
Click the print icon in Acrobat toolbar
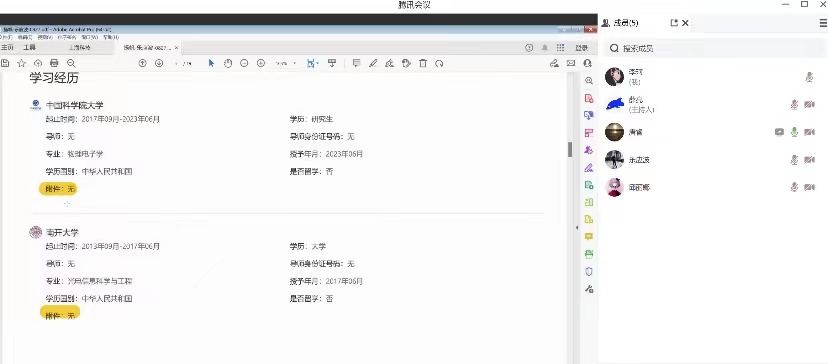tap(54, 63)
